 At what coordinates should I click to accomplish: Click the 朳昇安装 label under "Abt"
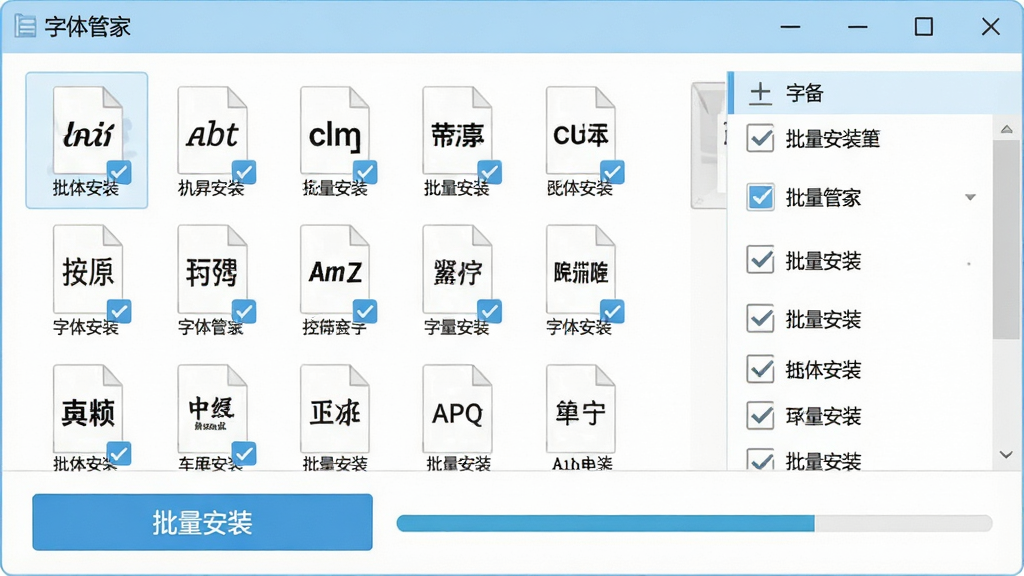[x=210, y=189]
